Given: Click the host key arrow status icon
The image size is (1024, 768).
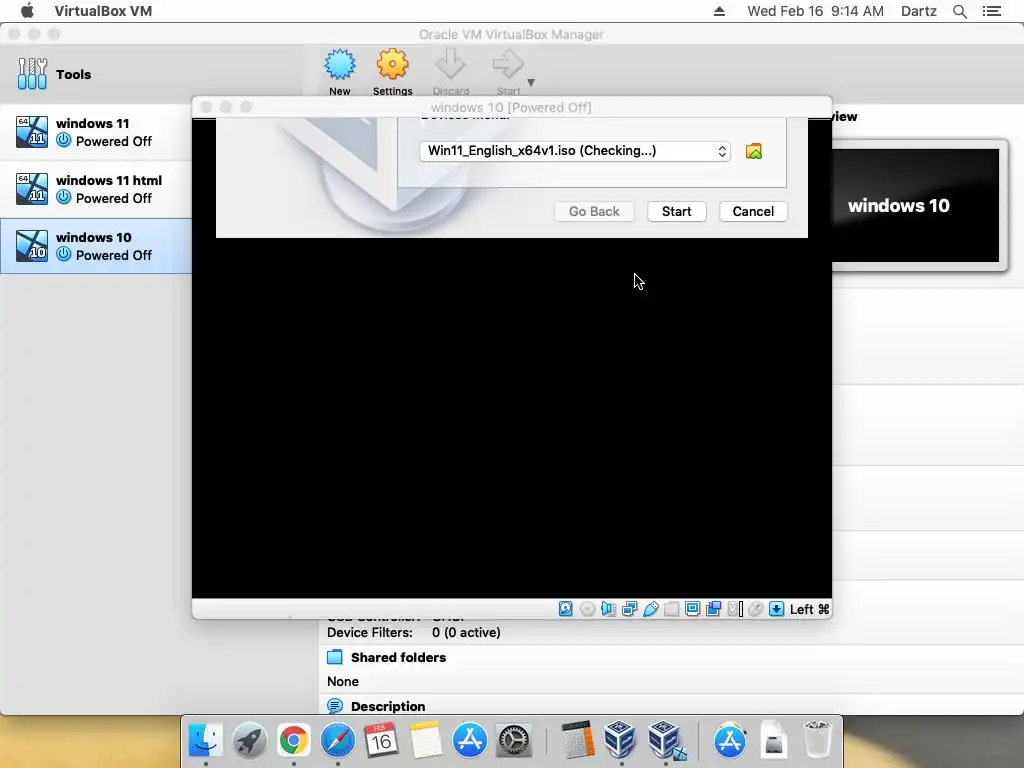Looking at the screenshot, I should coord(776,609).
